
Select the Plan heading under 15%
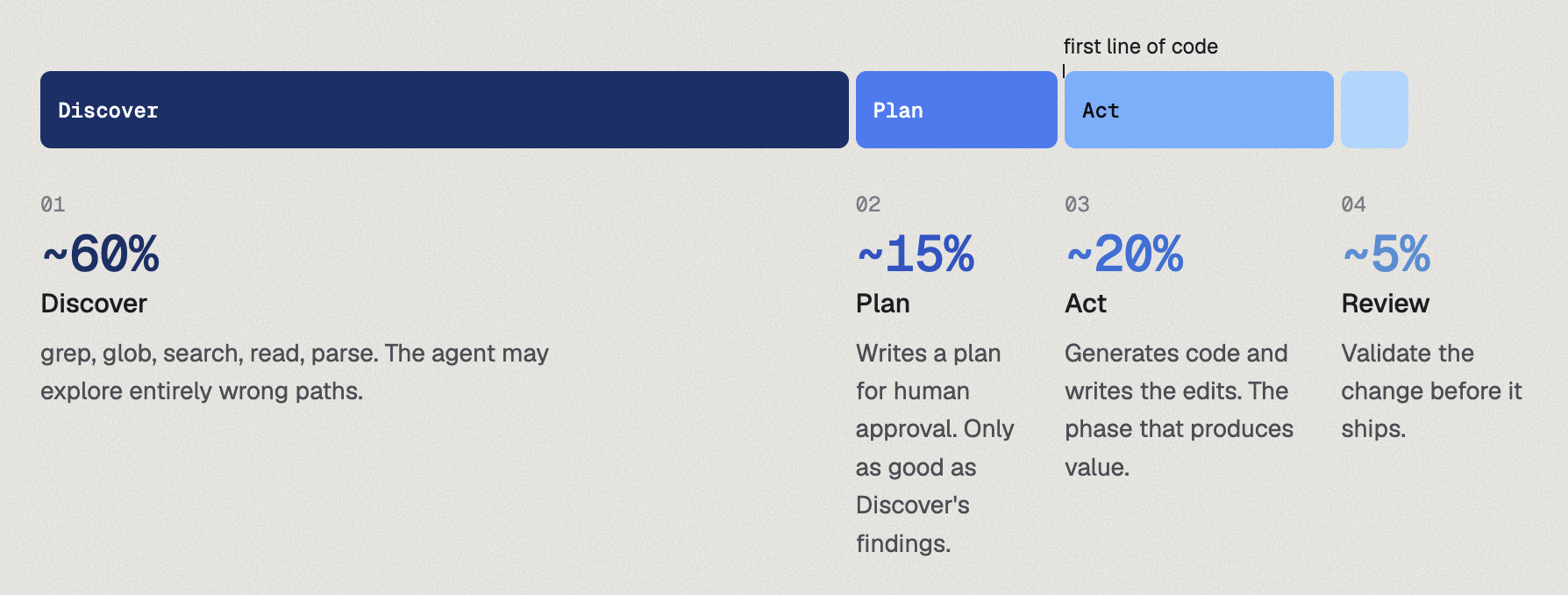click(883, 304)
